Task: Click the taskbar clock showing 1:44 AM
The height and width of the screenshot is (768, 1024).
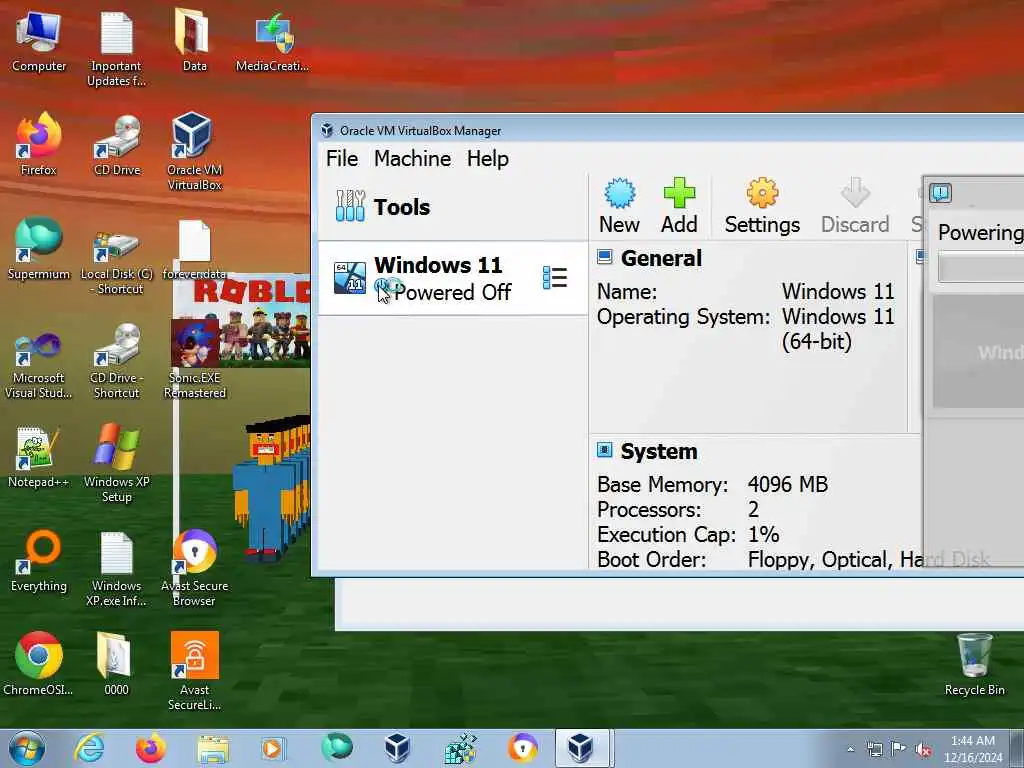Action: click(973, 749)
